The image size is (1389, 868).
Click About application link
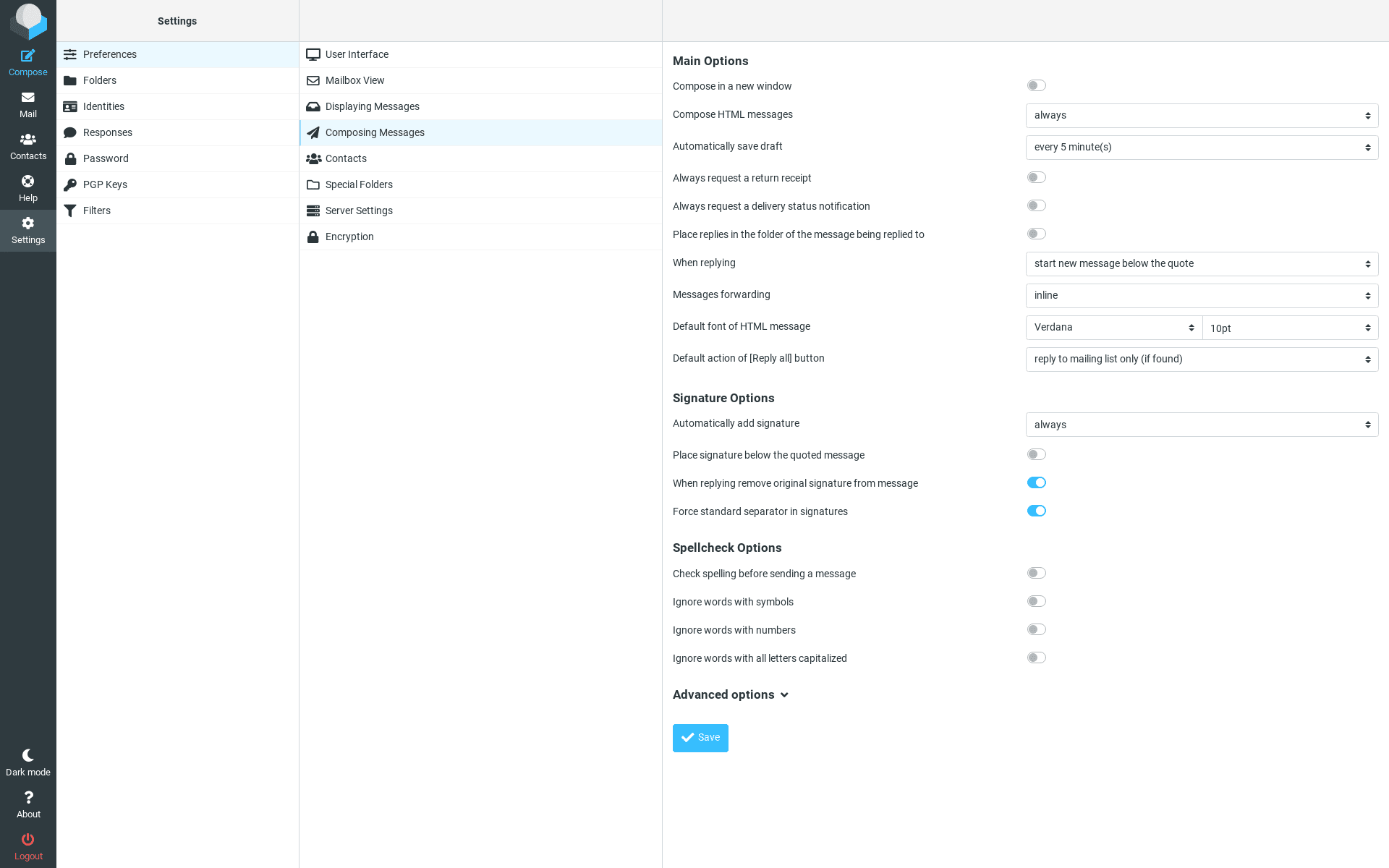(x=28, y=805)
